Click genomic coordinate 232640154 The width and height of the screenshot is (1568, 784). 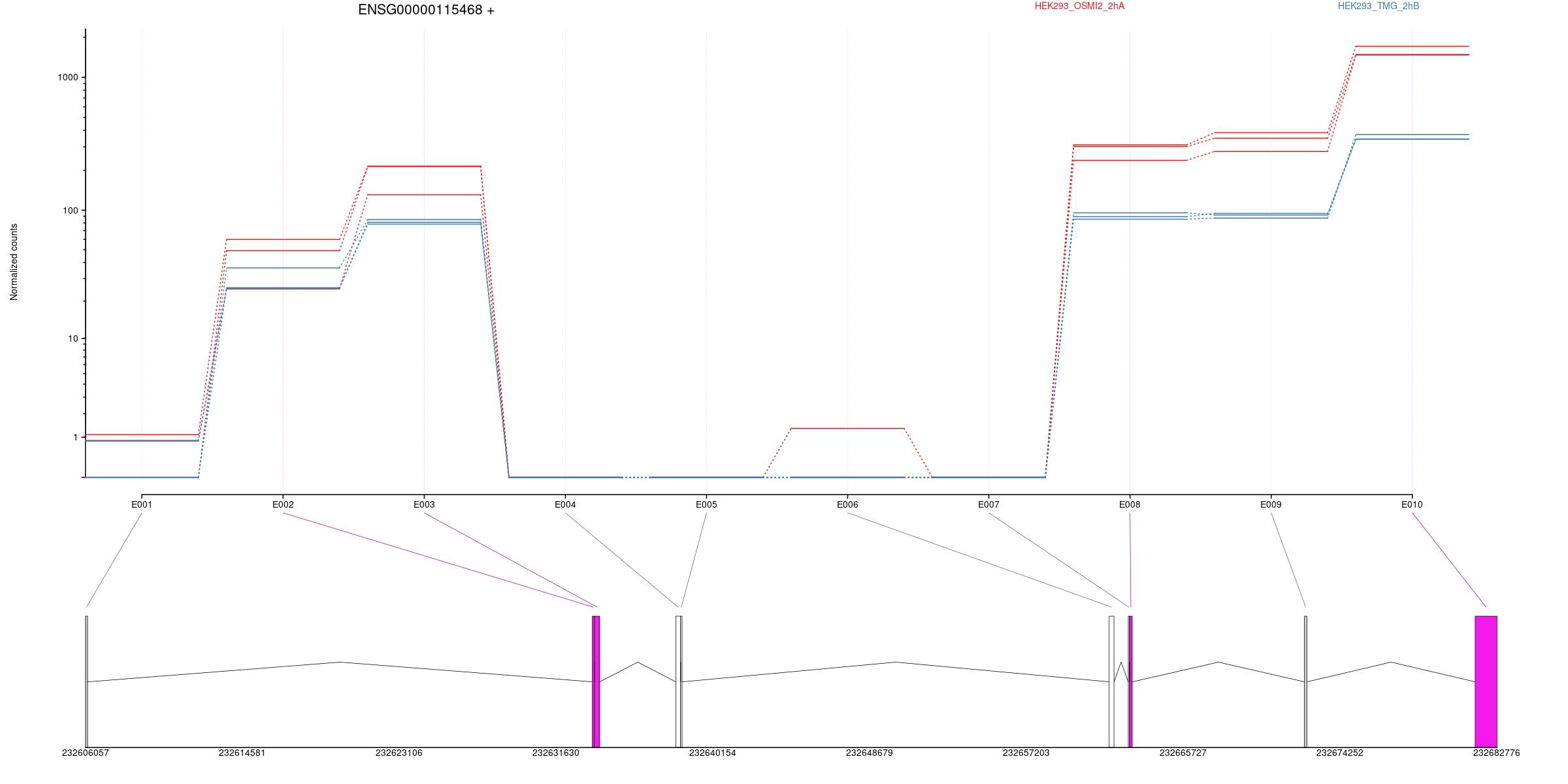713,753
